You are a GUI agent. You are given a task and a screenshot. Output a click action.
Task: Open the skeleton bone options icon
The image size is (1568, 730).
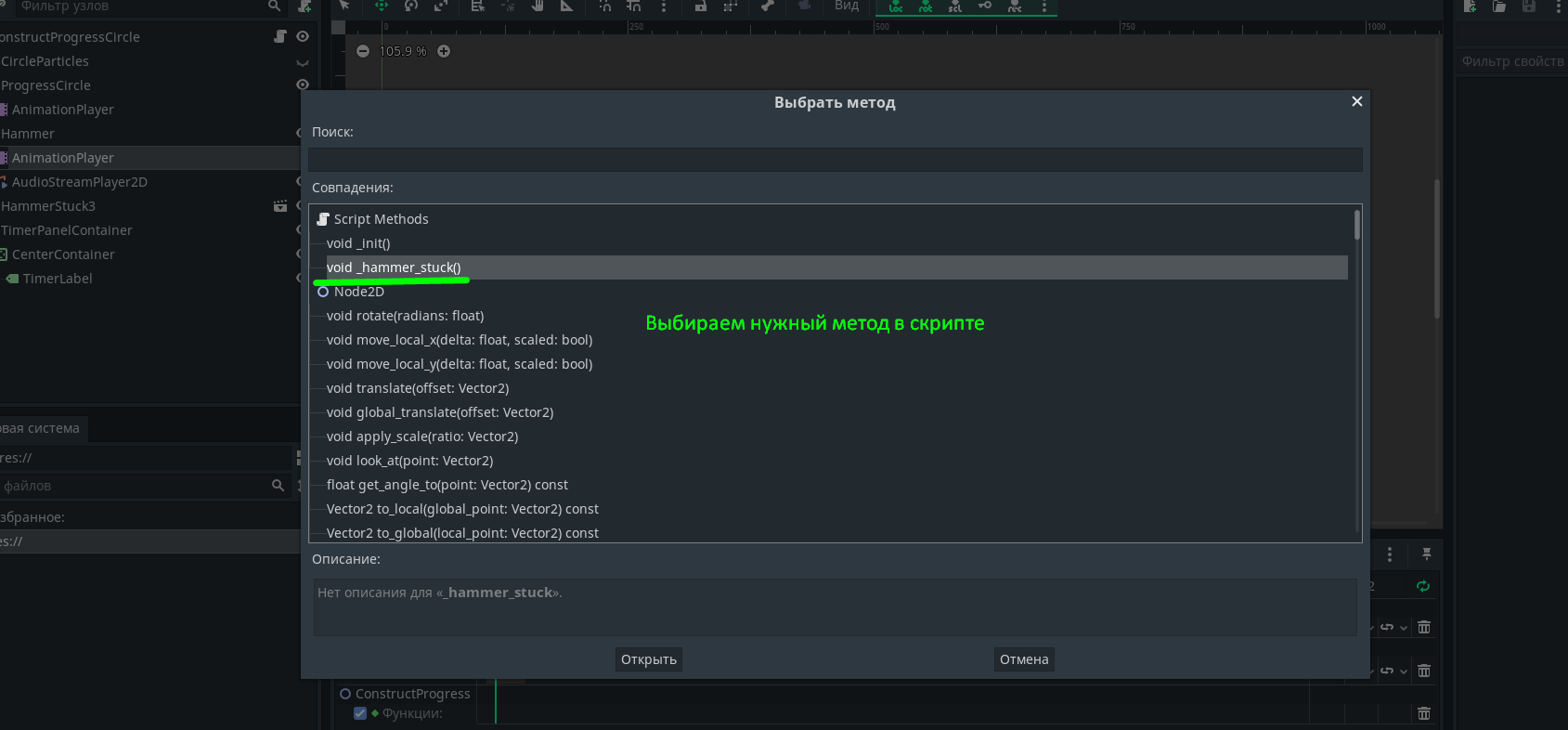[768, 5]
